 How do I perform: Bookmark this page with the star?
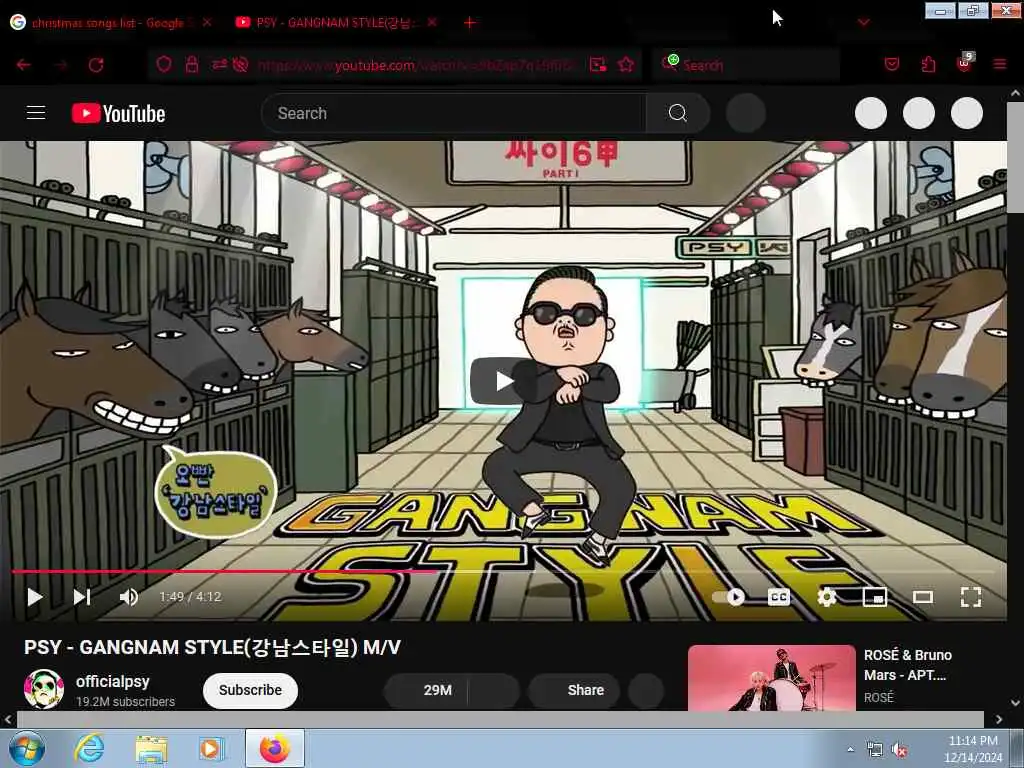(626, 64)
